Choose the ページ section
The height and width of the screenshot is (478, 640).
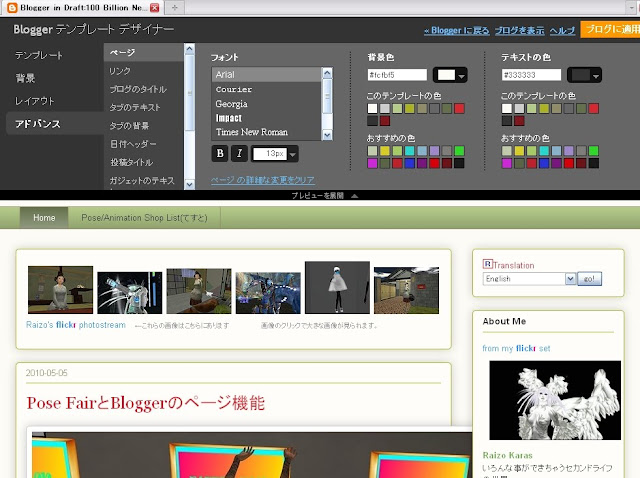[144, 53]
